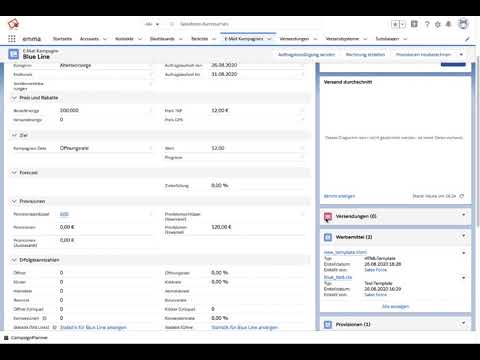Click the pencil icon to edit navigation
This screenshot has height=360, width=480.
(x=467, y=39)
